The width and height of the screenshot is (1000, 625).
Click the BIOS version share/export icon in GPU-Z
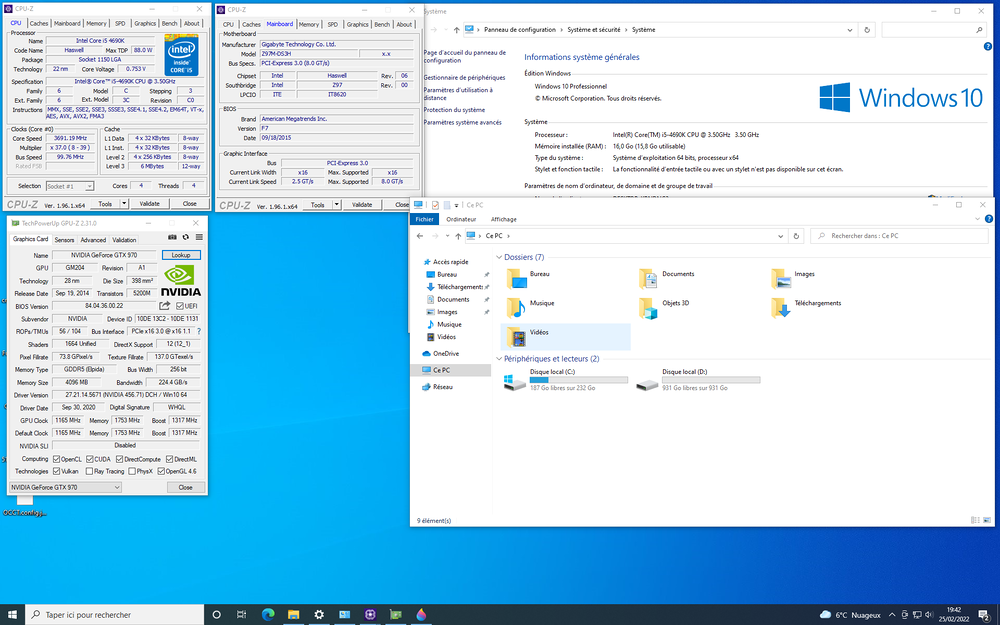coord(165,306)
